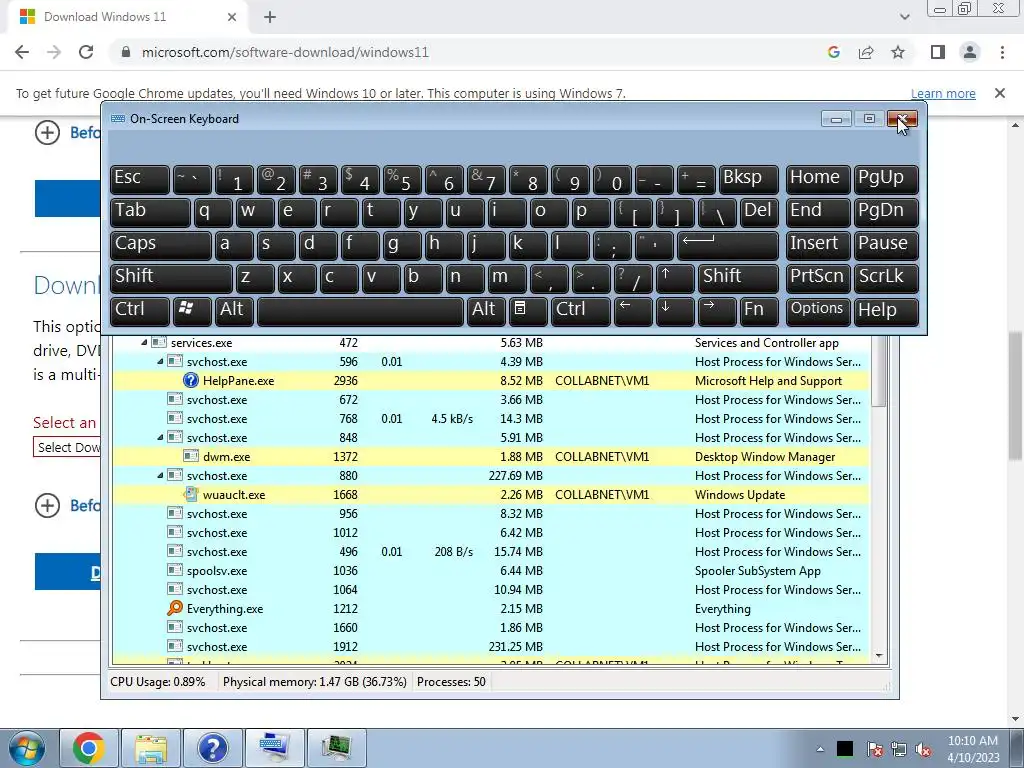Collapse the services.exe tree node
Viewport: 1024px width, 768px height.
click(144, 342)
